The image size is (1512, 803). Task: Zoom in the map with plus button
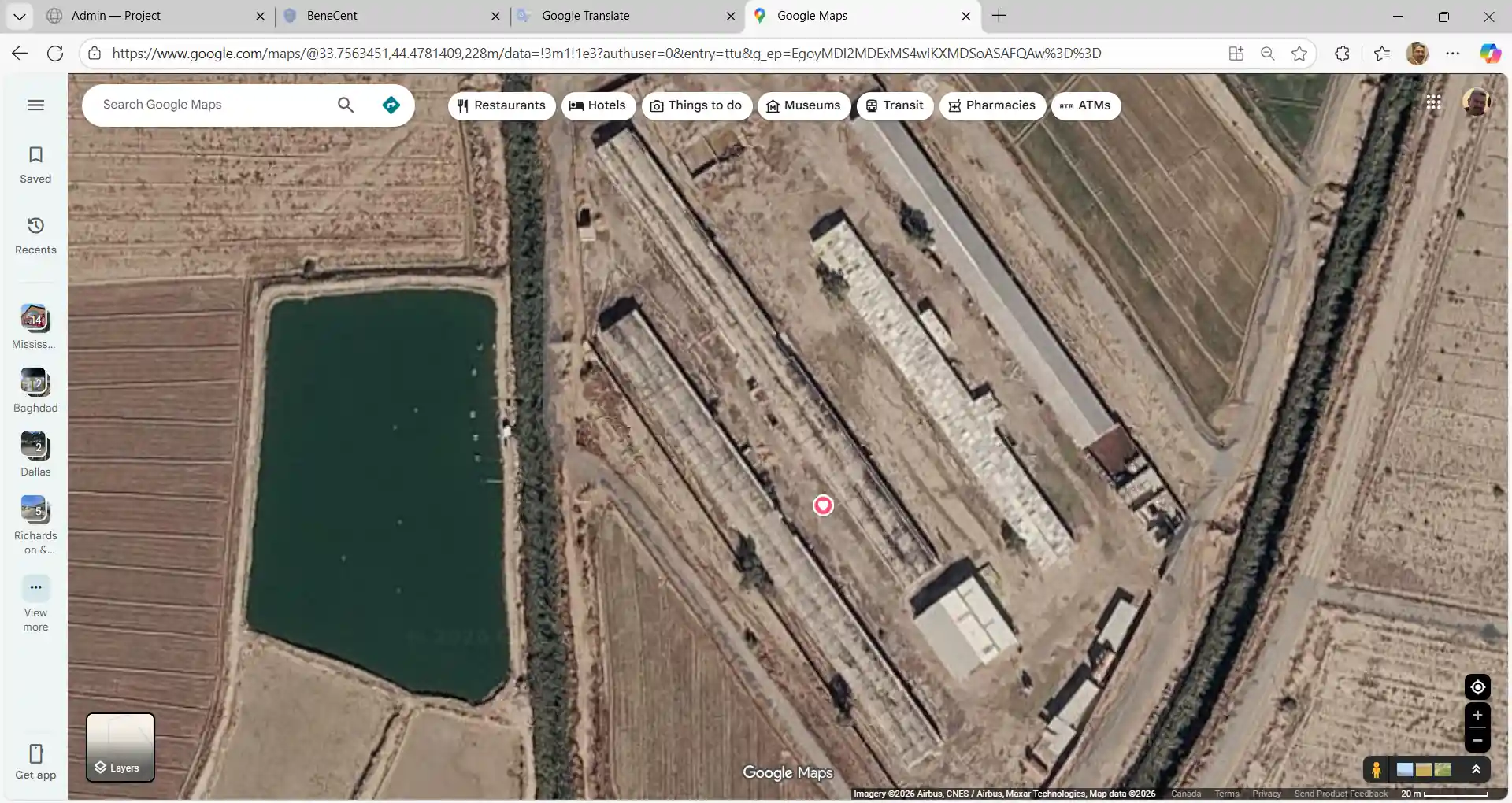(1477, 716)
